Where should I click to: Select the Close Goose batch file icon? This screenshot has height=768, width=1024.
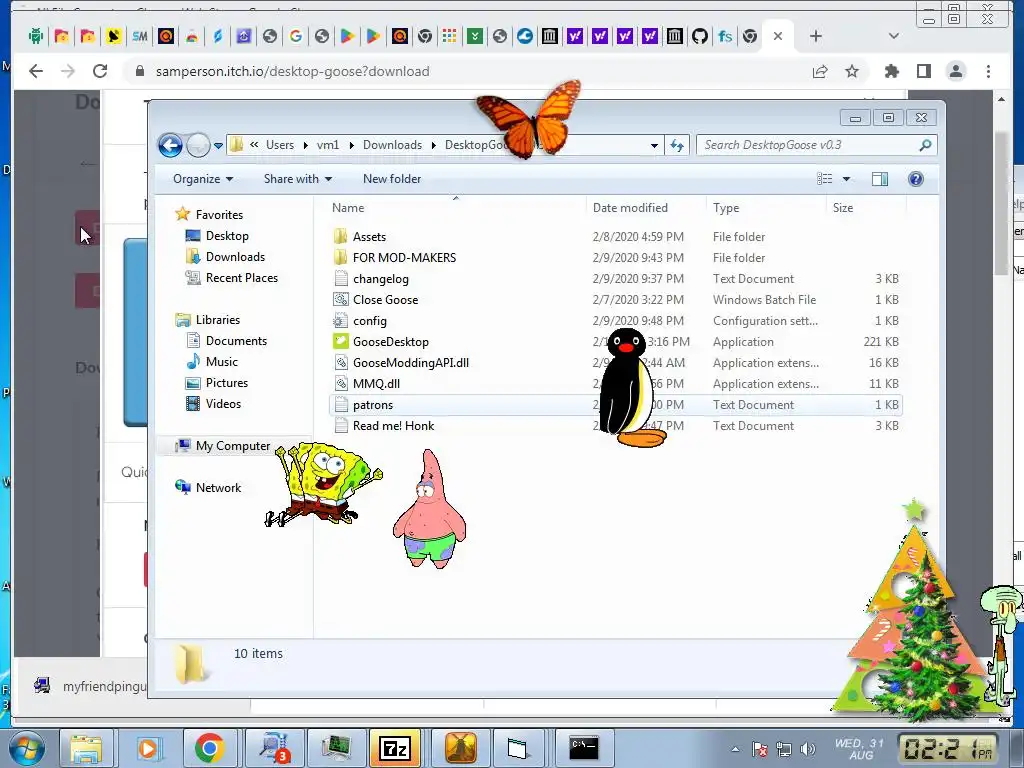340,300
